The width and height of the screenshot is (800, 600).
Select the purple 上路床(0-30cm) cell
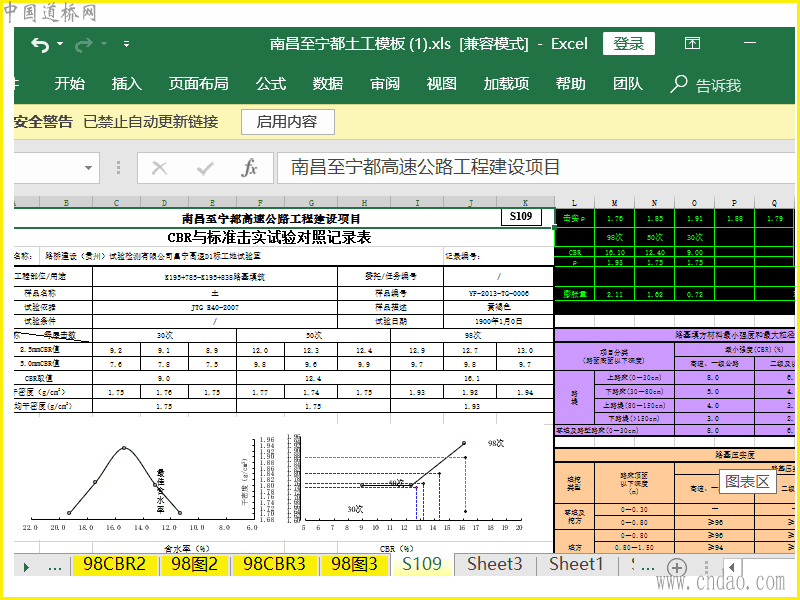[634, 378]
